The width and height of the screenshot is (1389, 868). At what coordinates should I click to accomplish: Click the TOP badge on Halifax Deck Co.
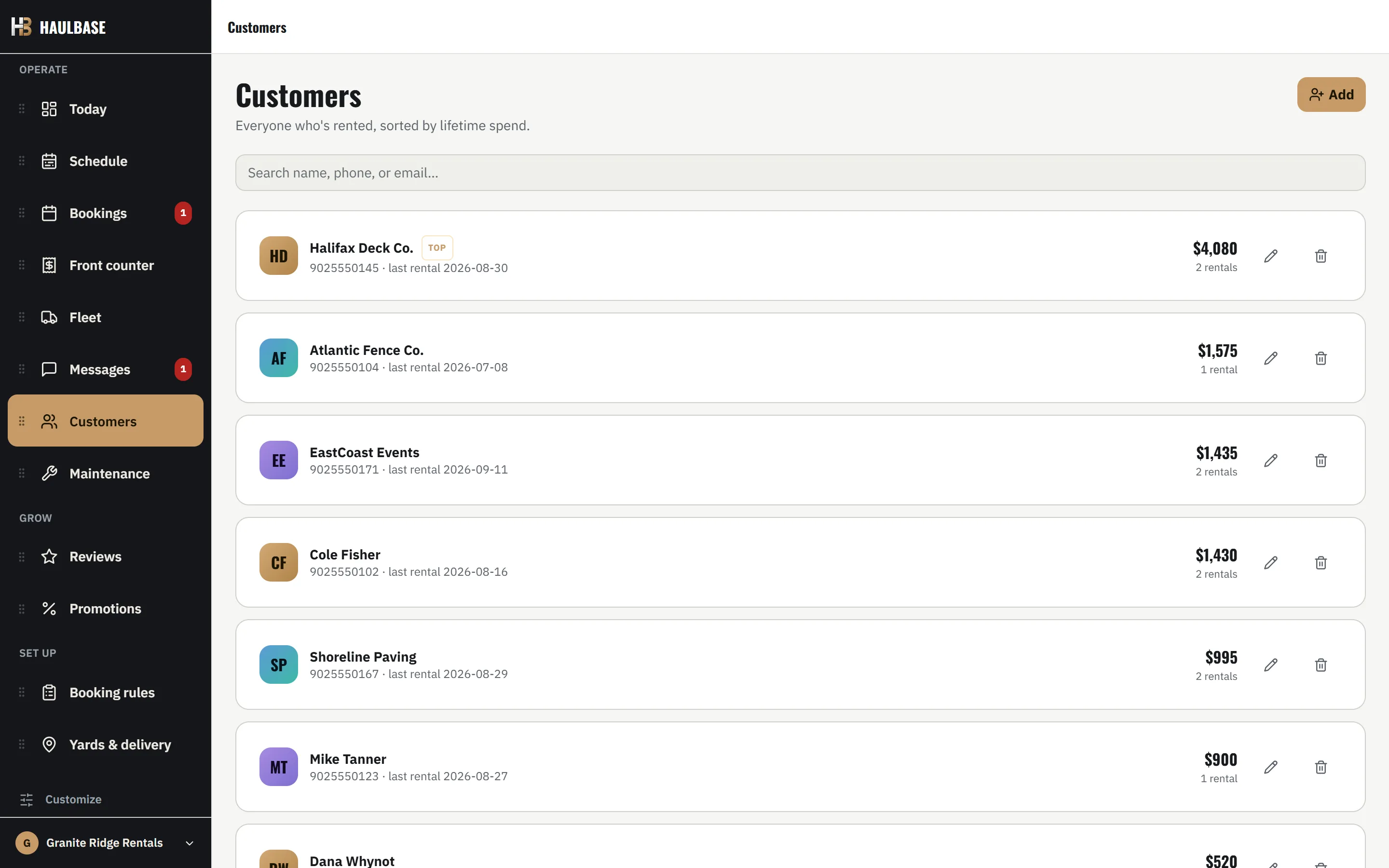[437, 248]
